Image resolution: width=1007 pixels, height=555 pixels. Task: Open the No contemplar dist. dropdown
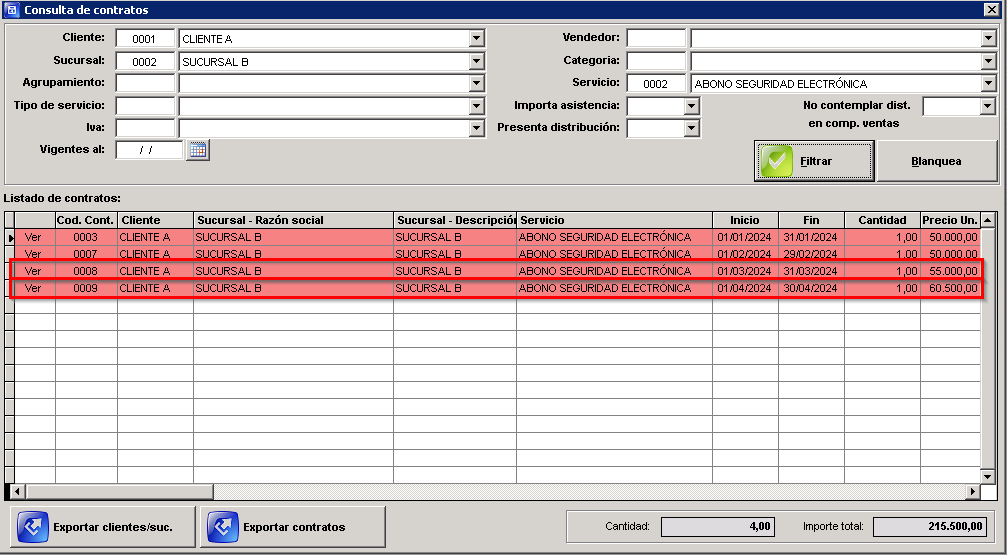click(988, 106)
